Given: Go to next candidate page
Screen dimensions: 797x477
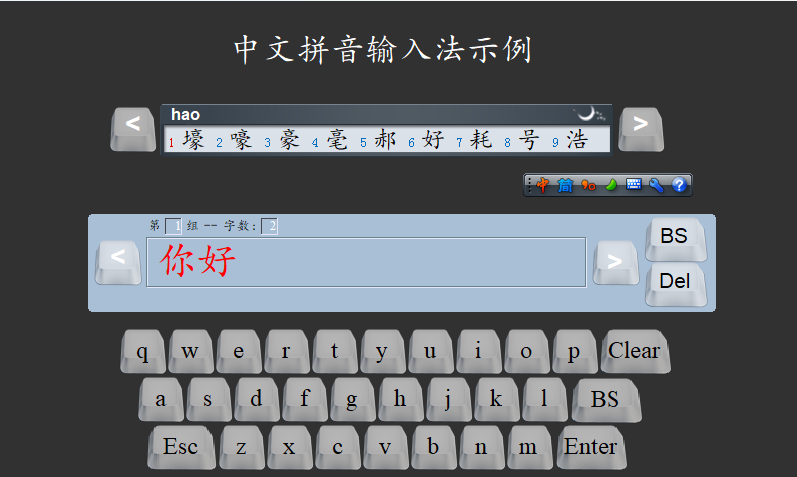Looking at the screenshot, I should point(641,128).
